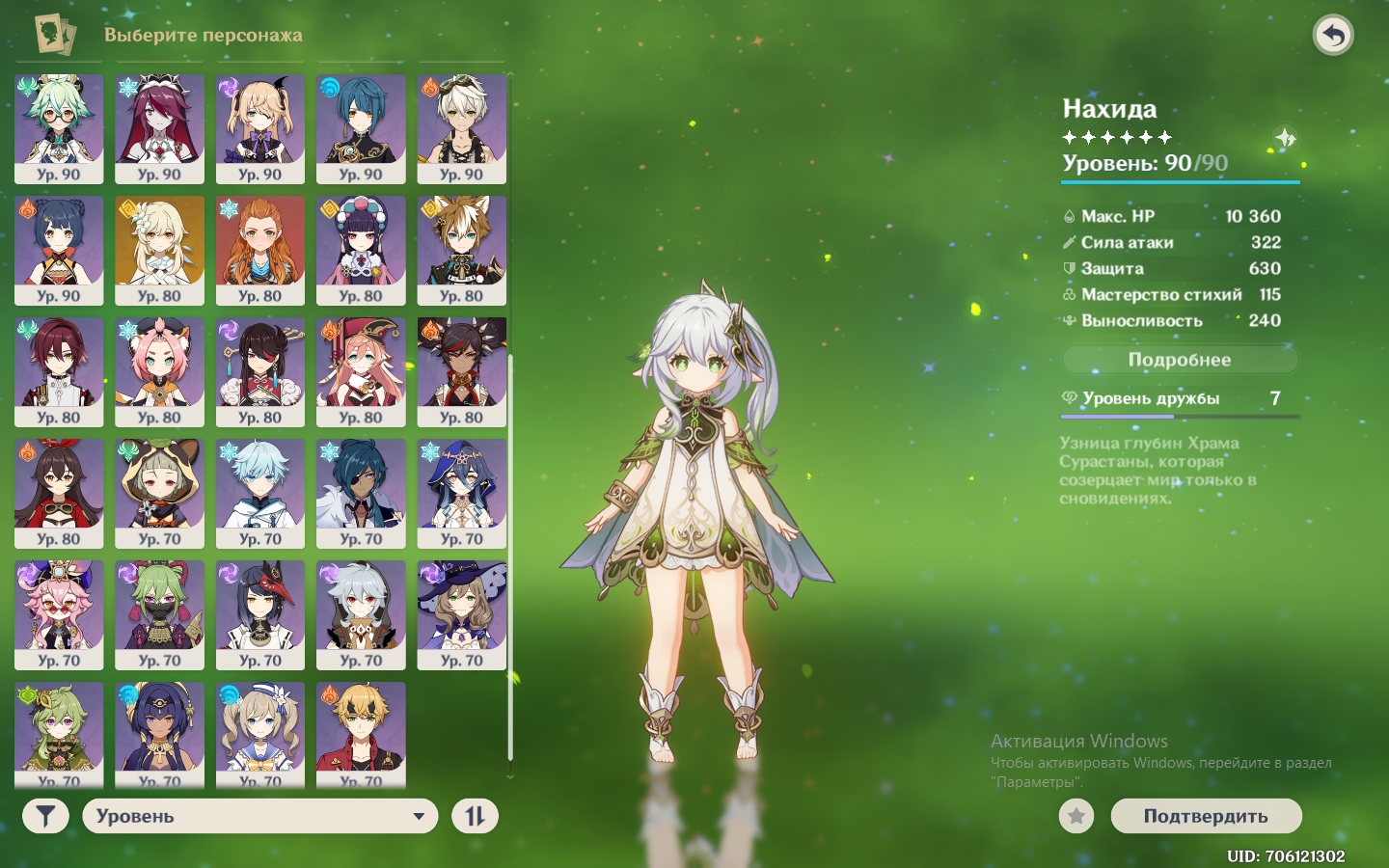Select Thoma, the blonde Pyro boy
The width and height of the screenshot is (1389, 868).
[x=361, y=735]
